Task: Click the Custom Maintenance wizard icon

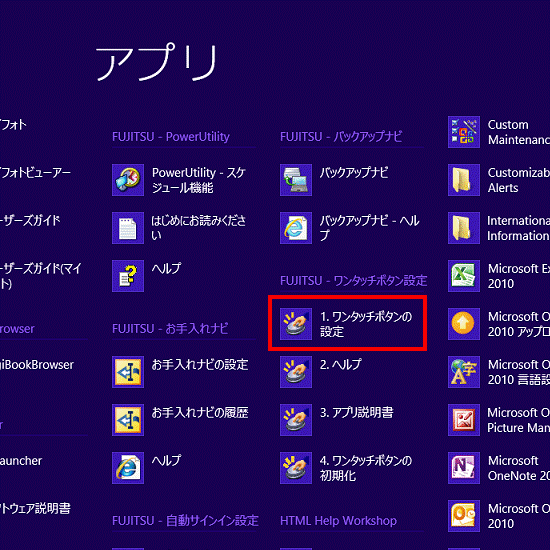Action: (x=464, y=132)
